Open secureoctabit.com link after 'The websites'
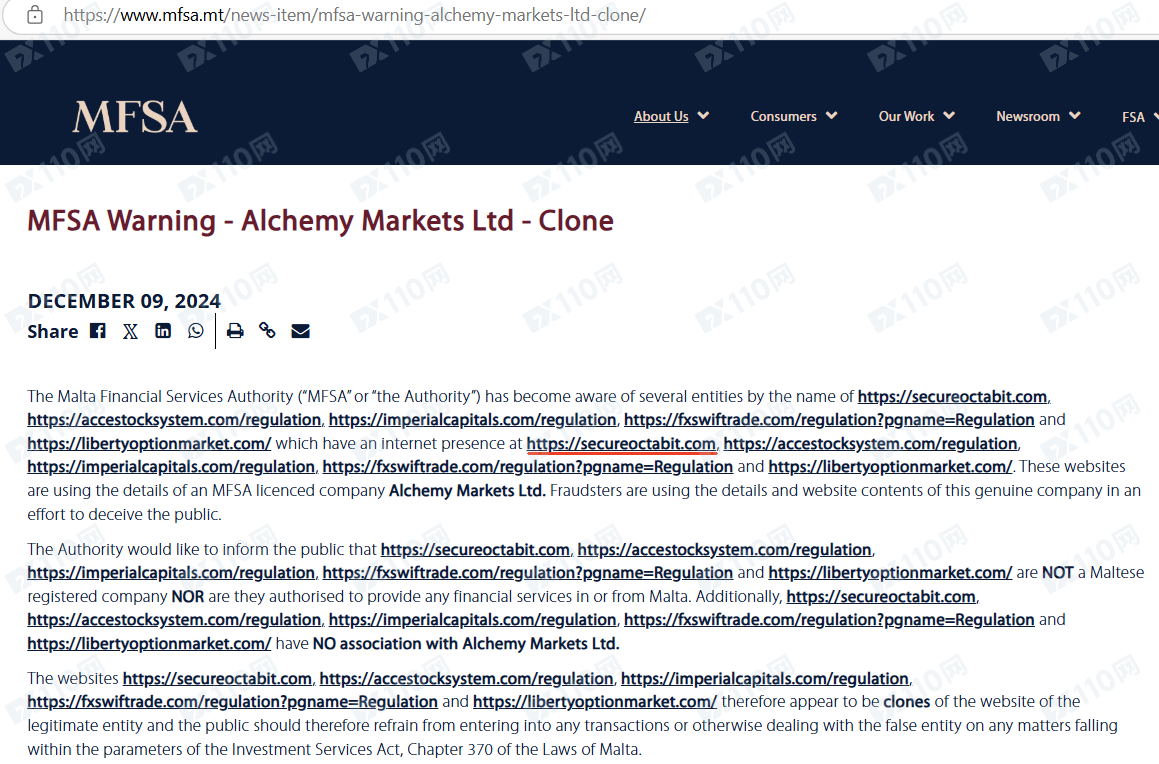 click(x=217, y=678)
